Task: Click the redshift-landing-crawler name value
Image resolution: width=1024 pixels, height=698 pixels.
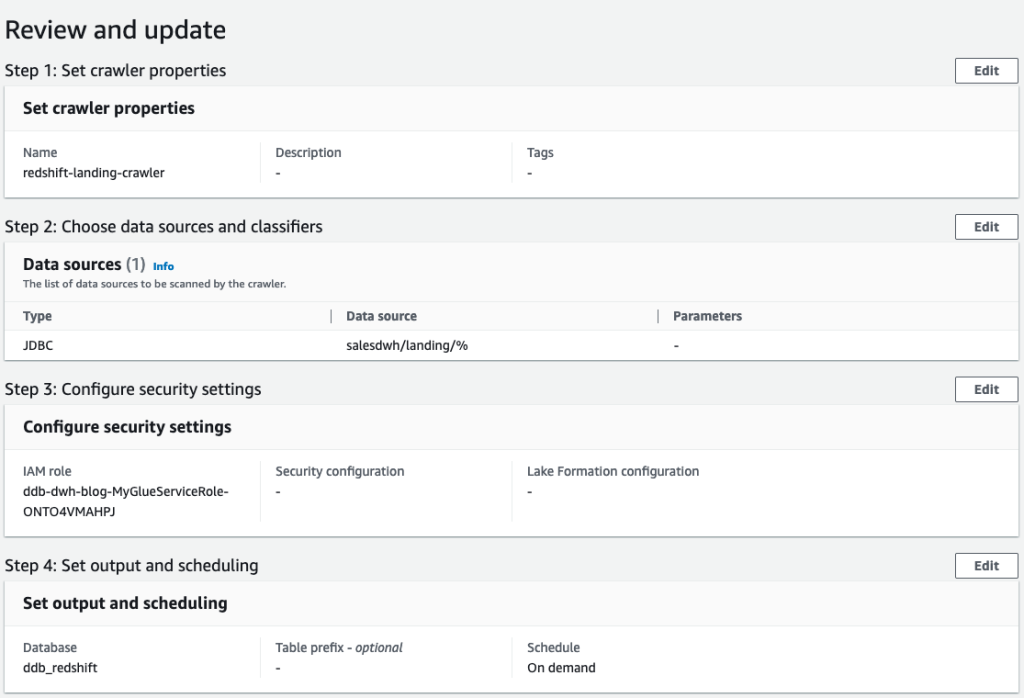Action: (93, 172)
